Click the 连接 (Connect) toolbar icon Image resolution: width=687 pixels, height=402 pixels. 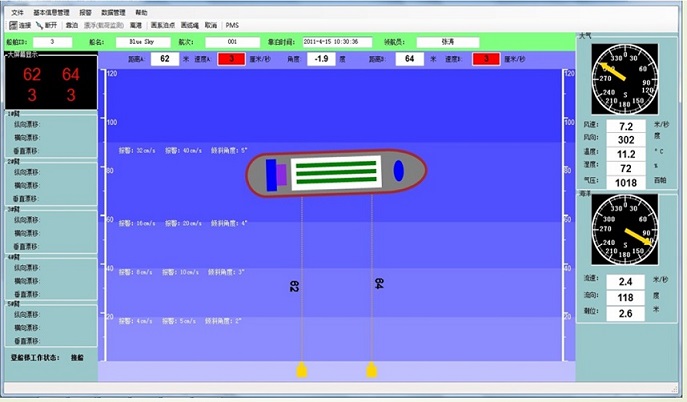(x=20, y=24)
